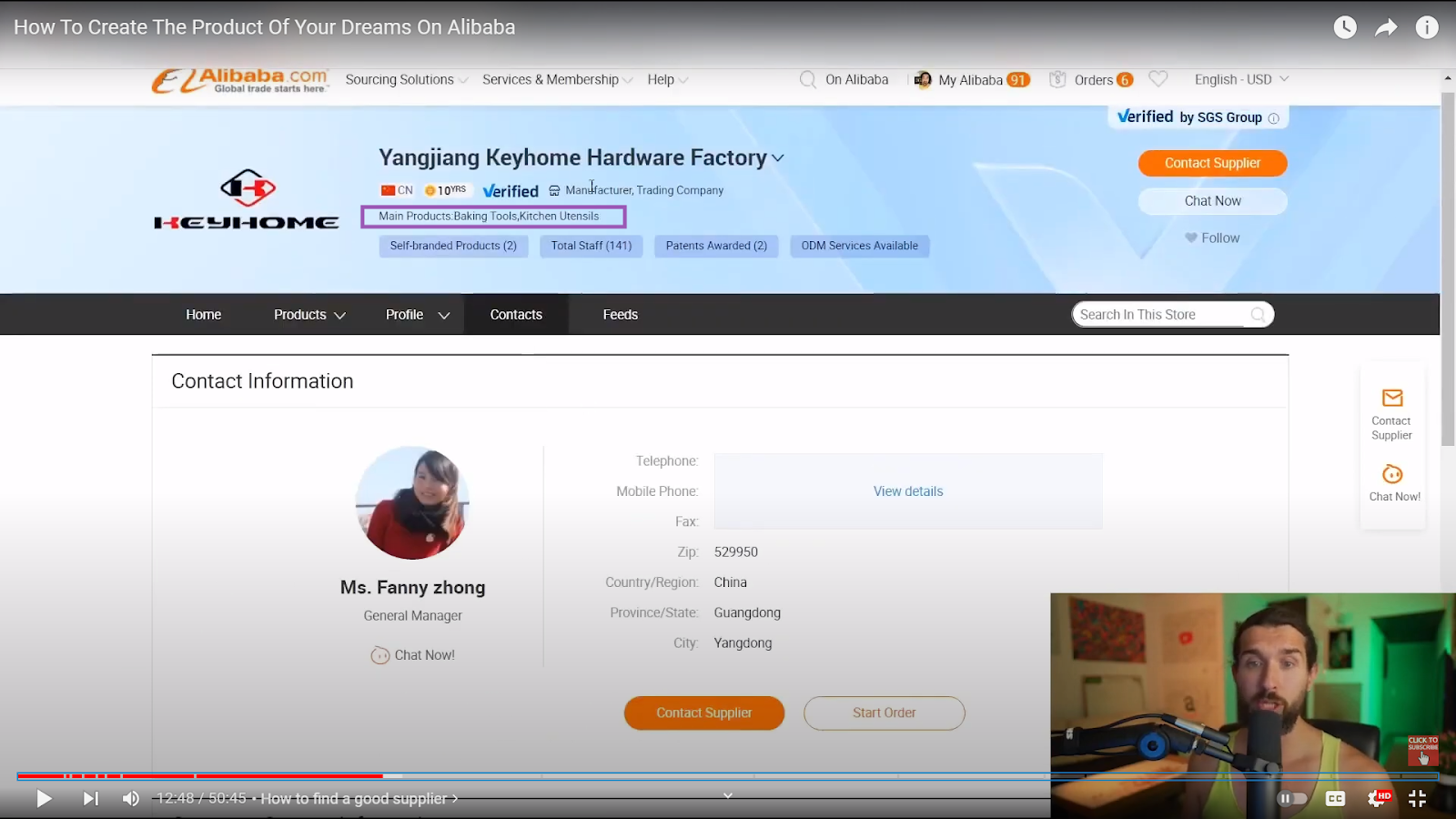
Task: Click the subscribe watermark in video corner
Action: pyautogui.click(x=1422, y=751)
